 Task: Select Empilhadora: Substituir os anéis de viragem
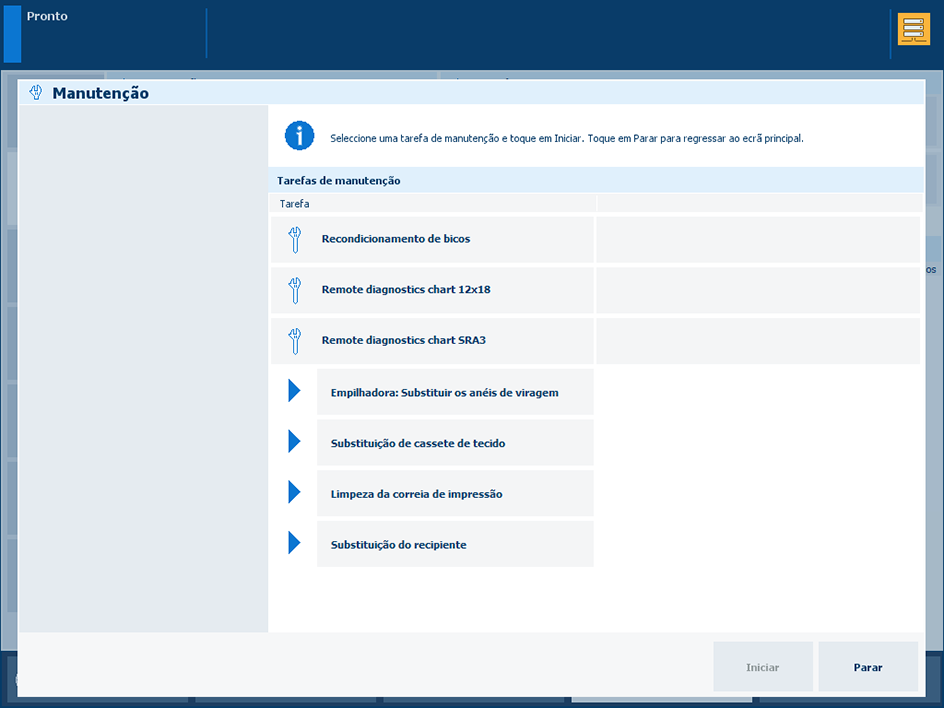[455, 392]
